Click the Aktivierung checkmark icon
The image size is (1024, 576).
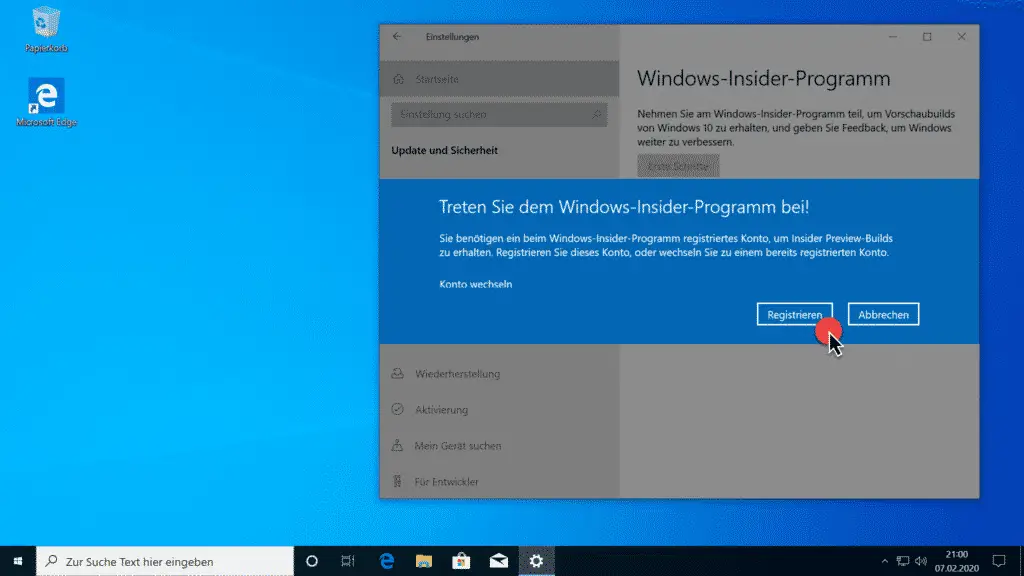click(397, 409)
